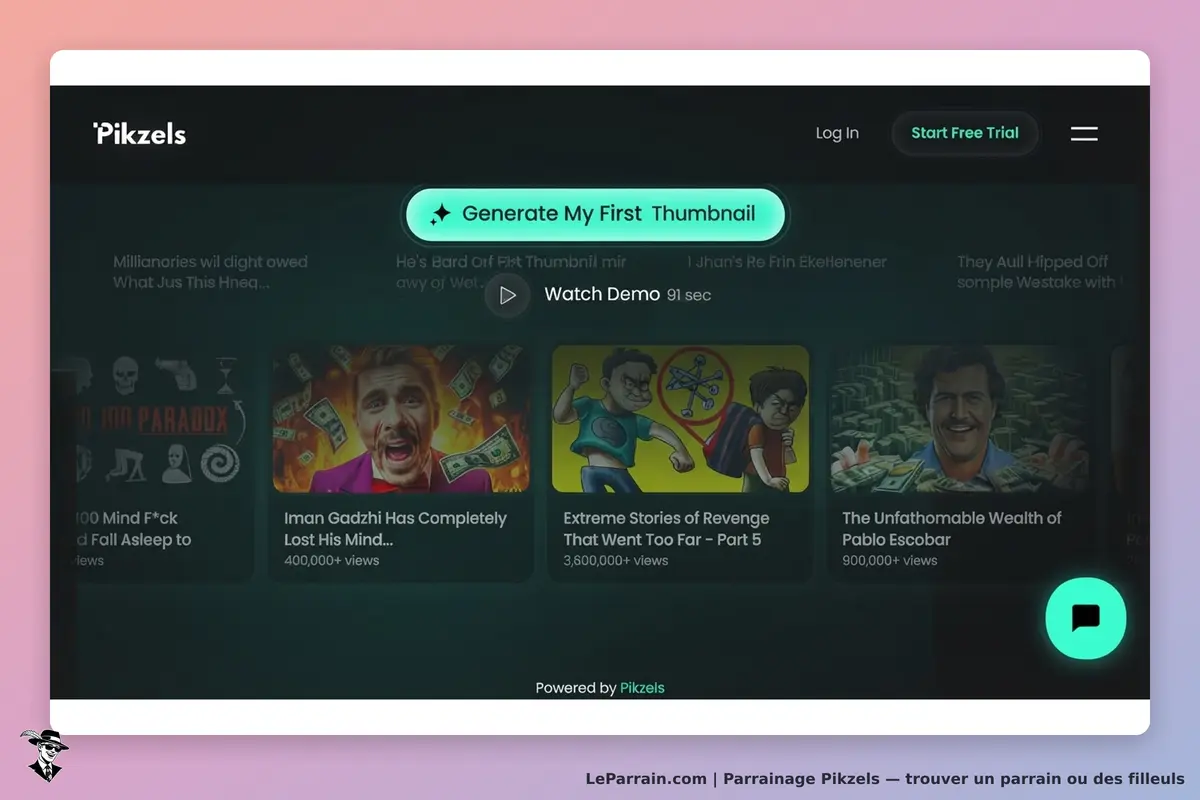Viewport: 1200px width, 800px height.
Task: Click the Pikzels logo
Action: click(x=140, y=133)
